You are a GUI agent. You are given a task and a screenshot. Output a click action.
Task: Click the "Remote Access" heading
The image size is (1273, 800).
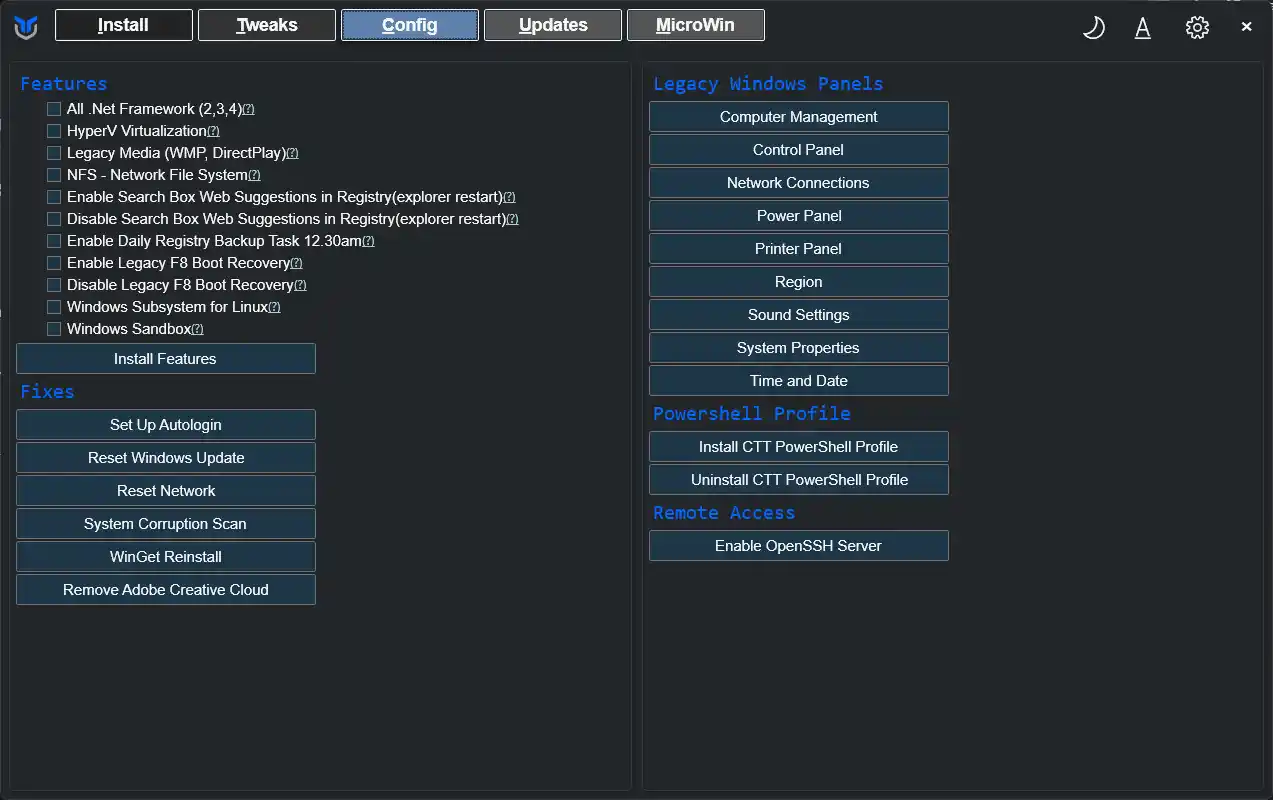(x=724, y=513)
